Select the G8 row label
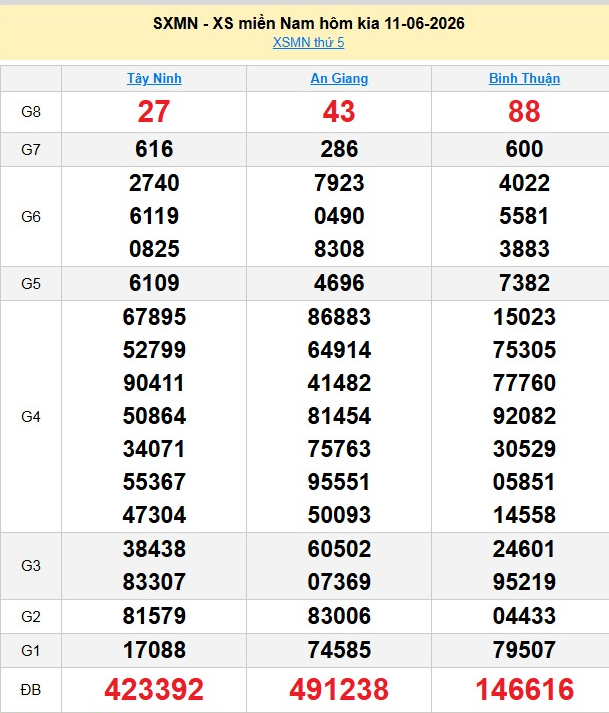Screen dimensions: 609x713 tap(31, 112)
